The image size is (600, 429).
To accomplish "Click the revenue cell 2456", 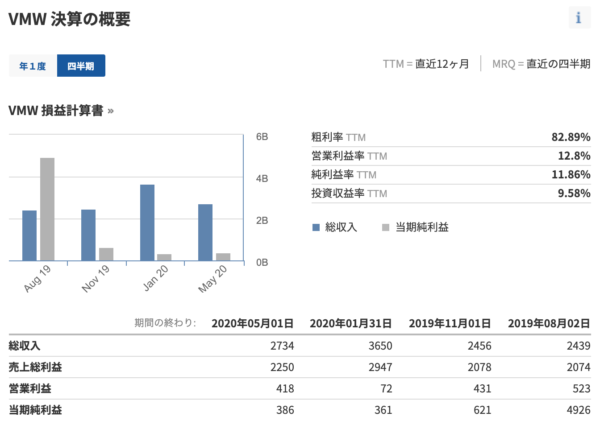I will click(x=479, y=346).
